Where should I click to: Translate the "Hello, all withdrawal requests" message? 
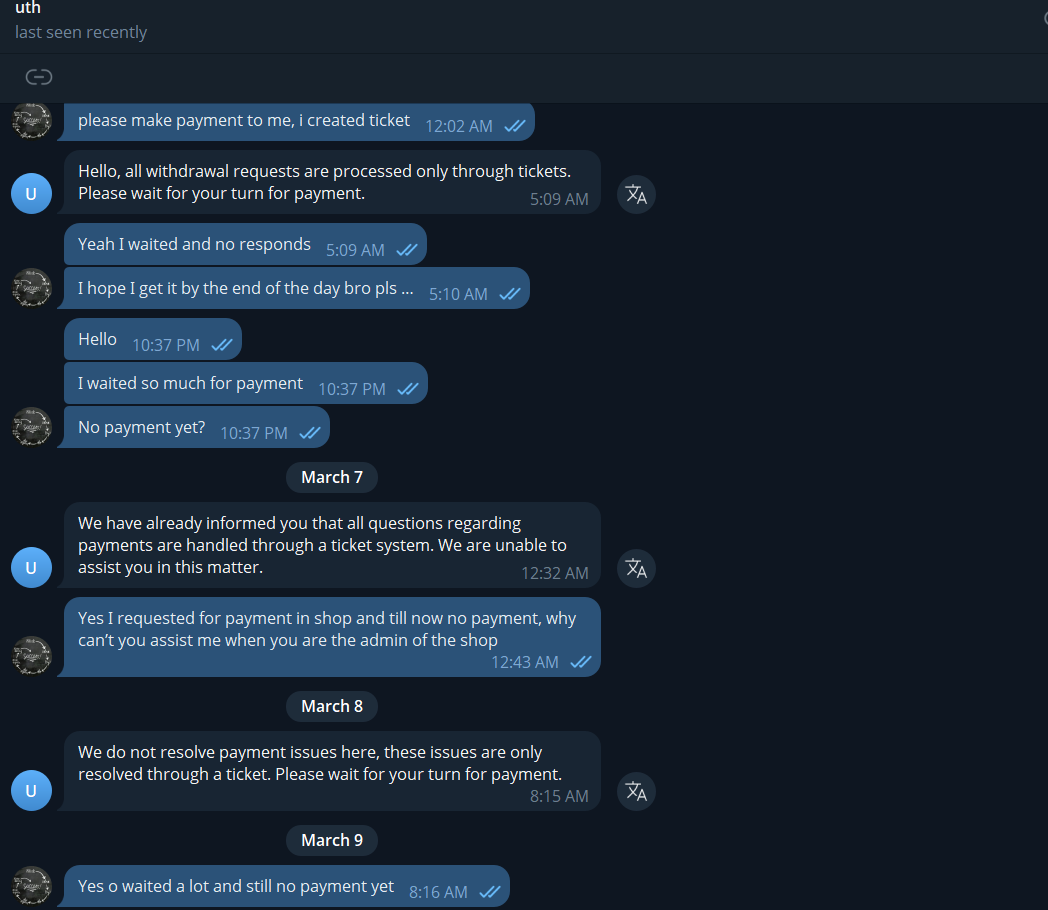pyautogui.click(x=636, y=194)
